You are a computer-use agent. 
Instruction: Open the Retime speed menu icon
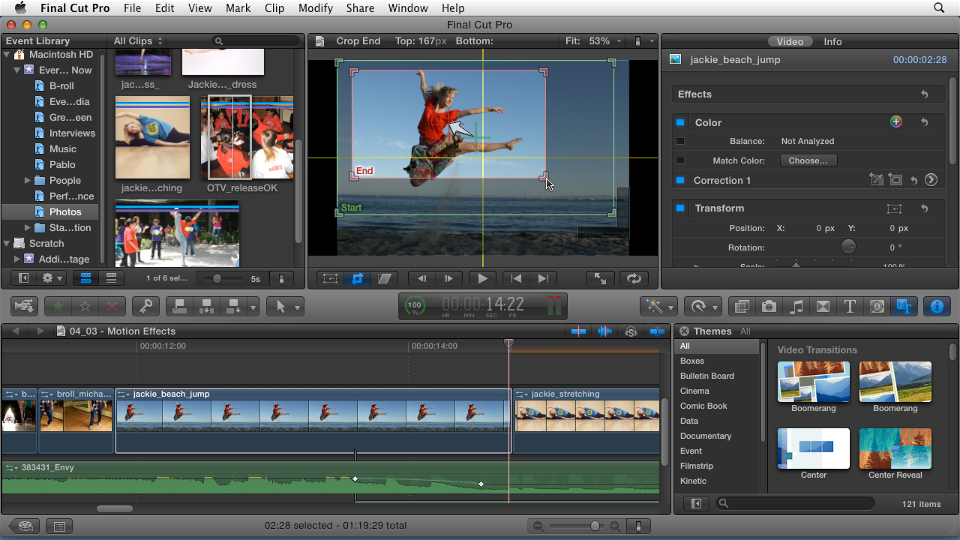pyautogui.click(x=699, y=306)
